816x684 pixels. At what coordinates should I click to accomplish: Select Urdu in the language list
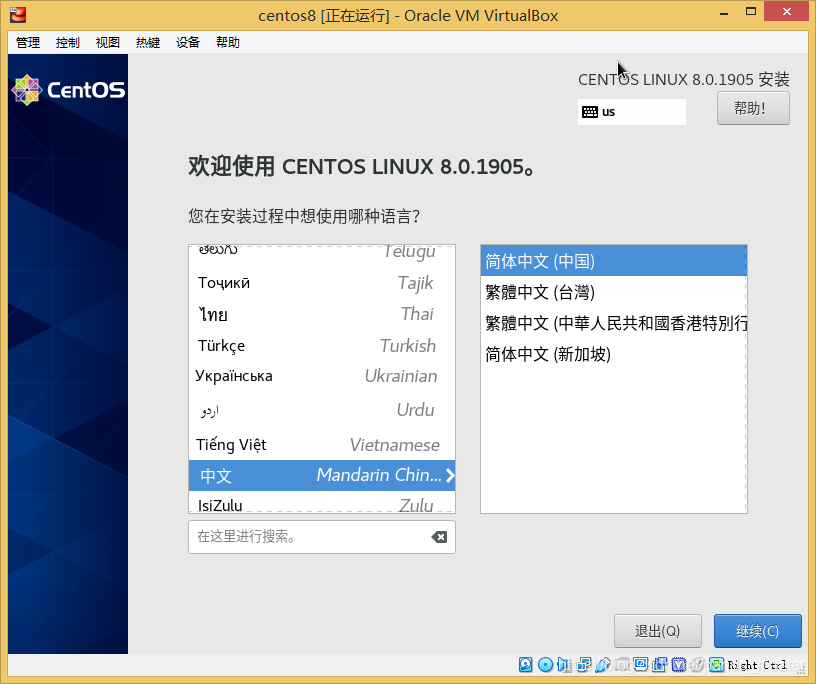tap(322, 410)
